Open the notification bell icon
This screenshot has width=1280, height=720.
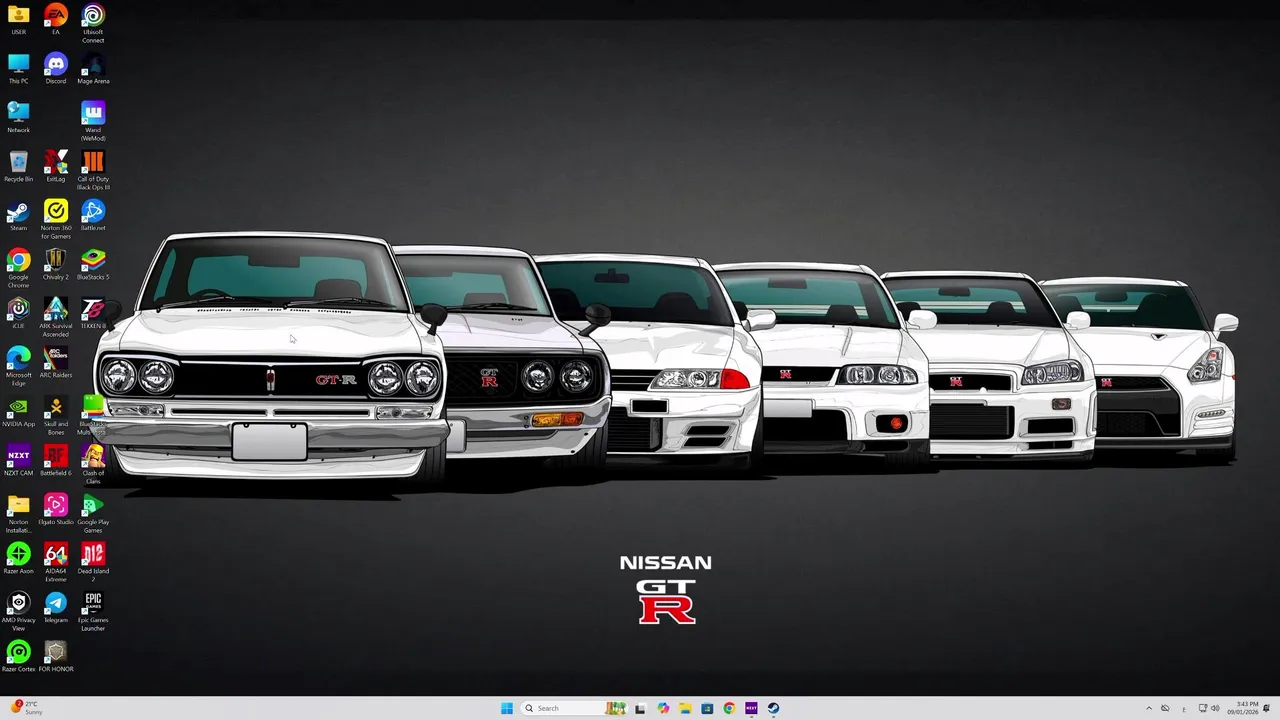pyautogui.click(x=1267, y=708)
